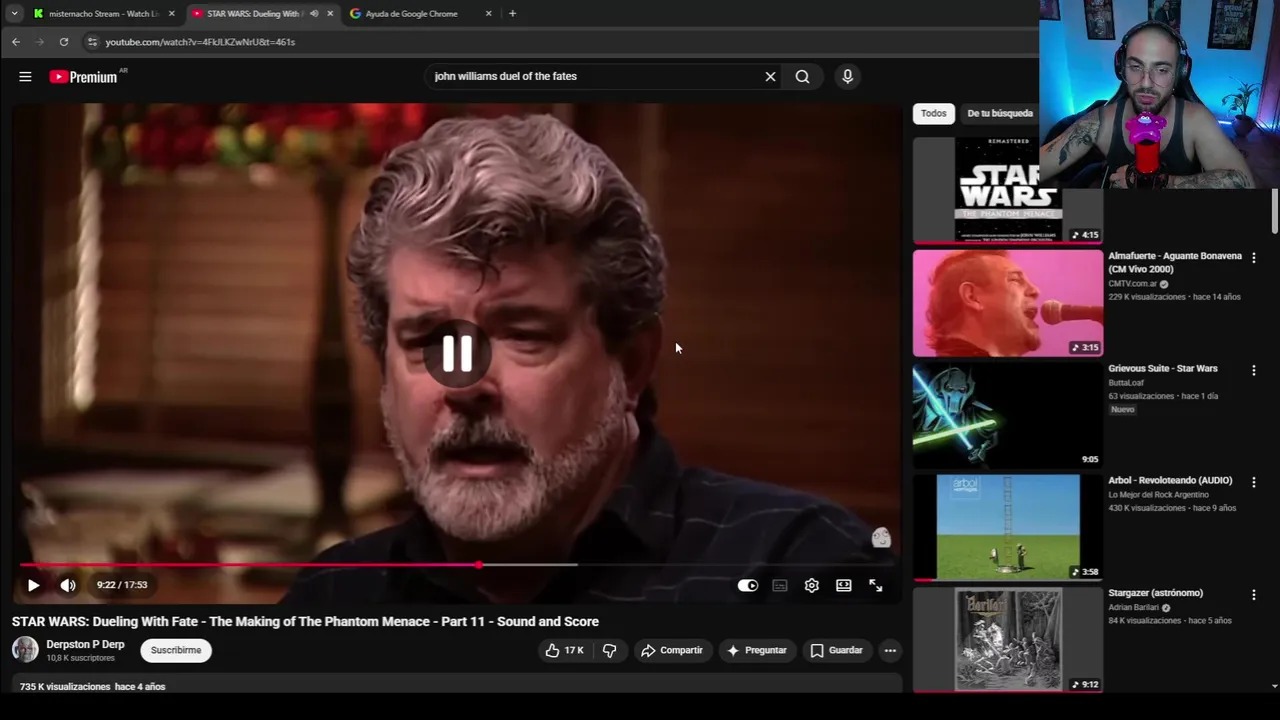Close the Ayuda de Google Chrome tab
Screen dimensions: 1280x720
click(x=488, y=14)
